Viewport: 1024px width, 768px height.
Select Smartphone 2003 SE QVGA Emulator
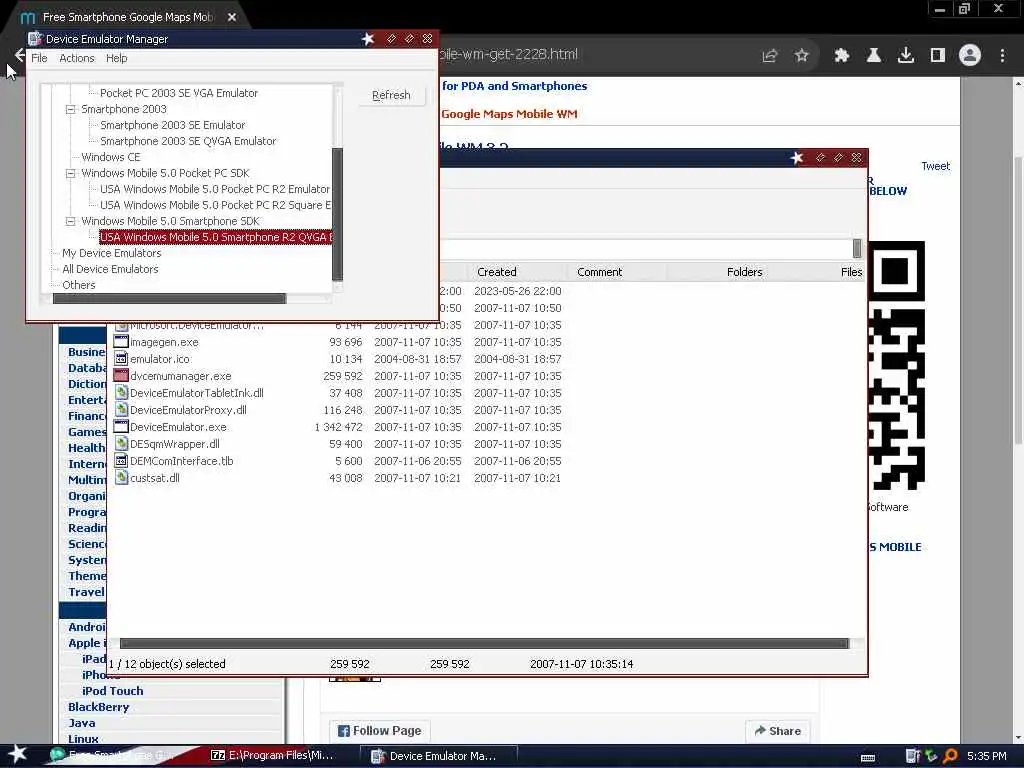(x=188, y=141)
